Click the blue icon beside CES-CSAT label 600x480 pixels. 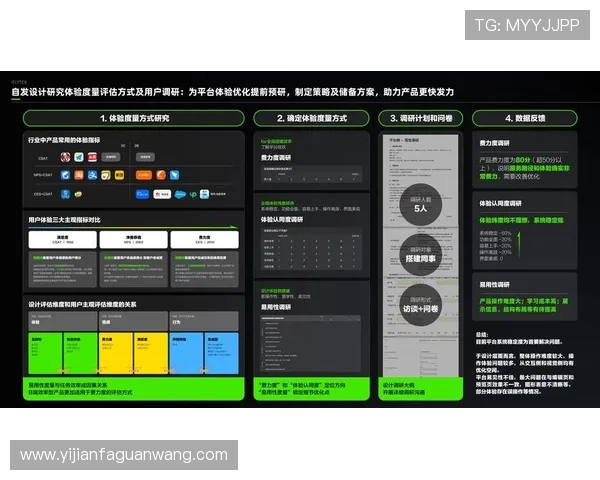point(65,194)
